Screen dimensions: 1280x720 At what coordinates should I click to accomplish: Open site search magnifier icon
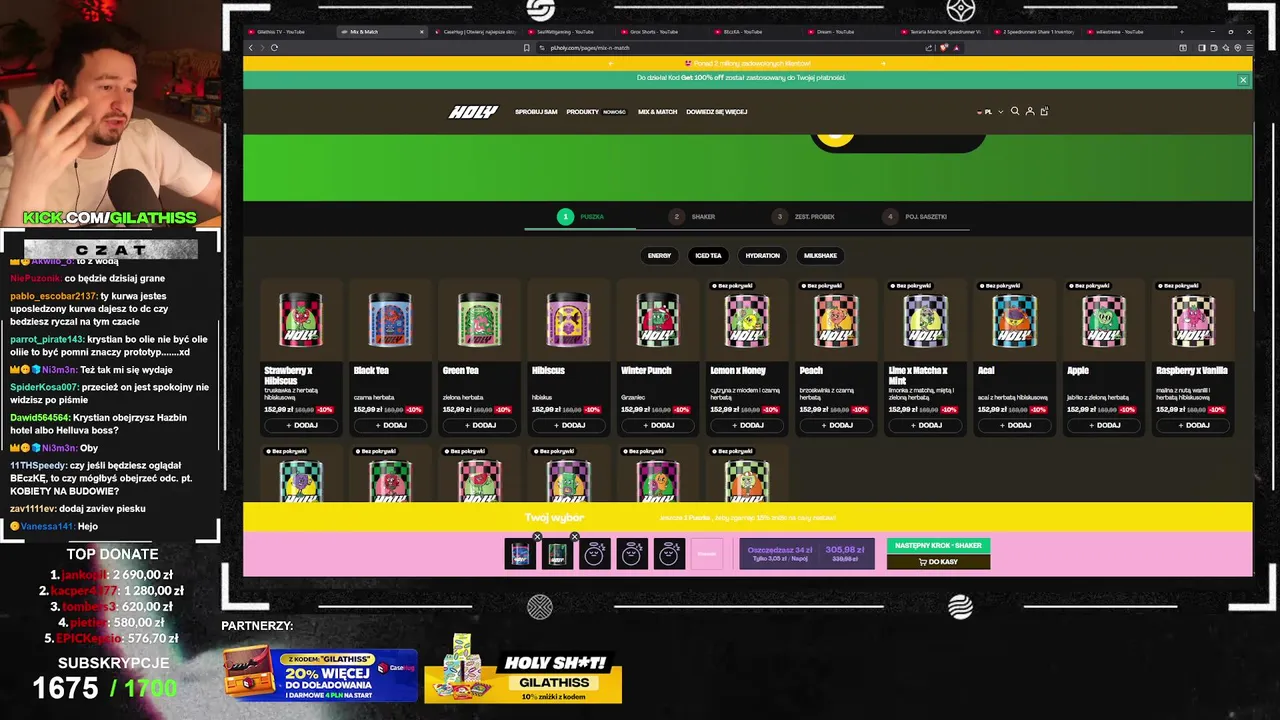tap(1015, 111)
